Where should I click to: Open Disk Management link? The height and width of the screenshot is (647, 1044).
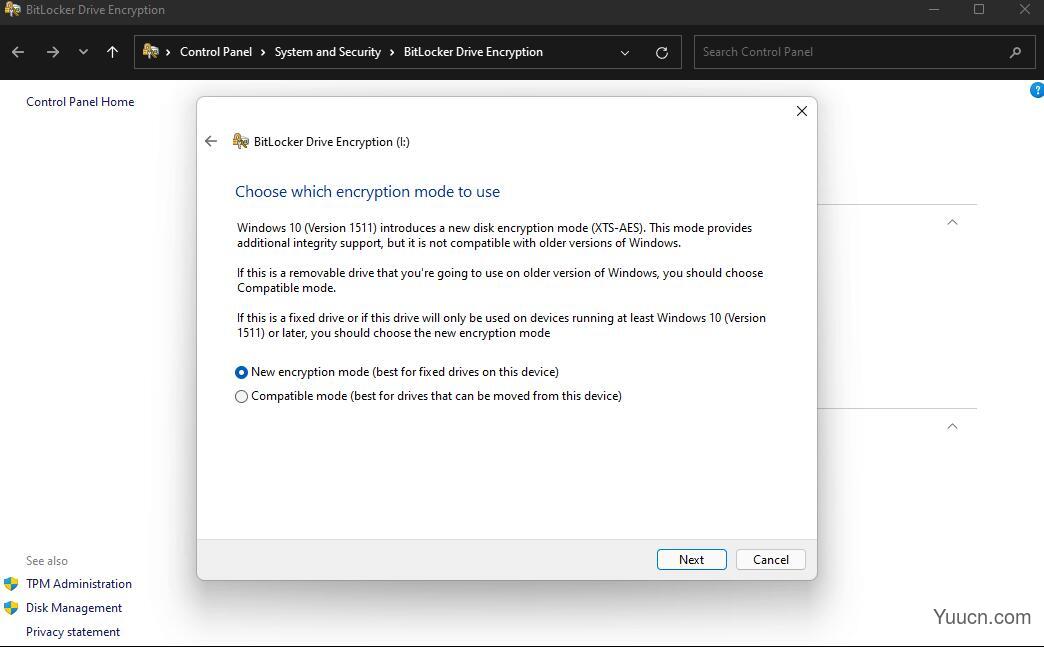pos(74,608)
